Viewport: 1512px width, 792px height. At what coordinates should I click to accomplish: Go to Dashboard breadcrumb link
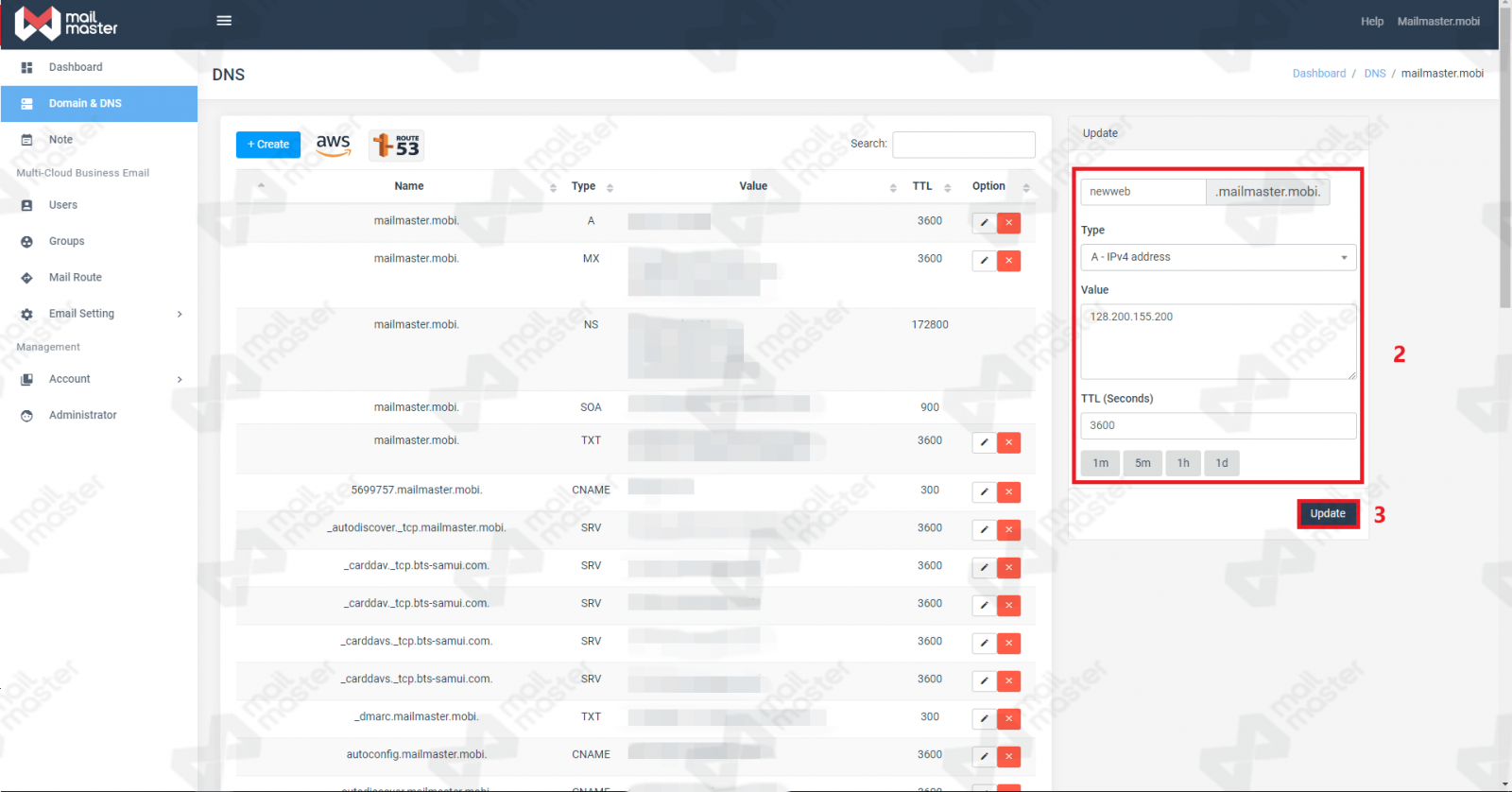pyautogui.click(x=1319, y=74)
